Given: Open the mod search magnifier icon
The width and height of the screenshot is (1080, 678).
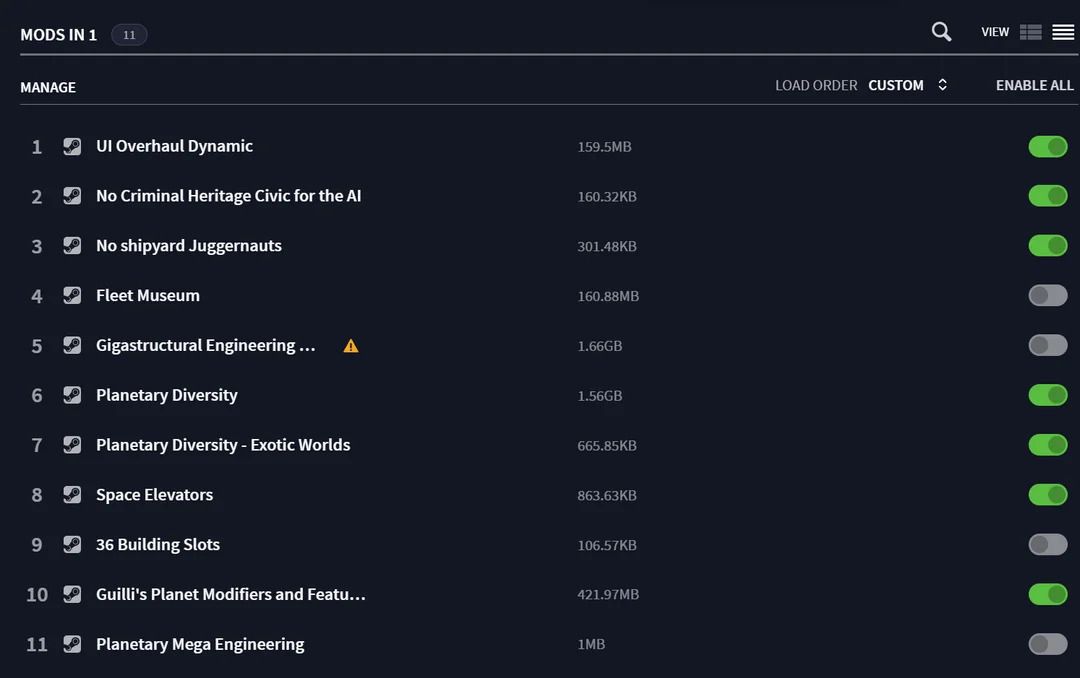Looking at the screenshot, I should [941, 32].
